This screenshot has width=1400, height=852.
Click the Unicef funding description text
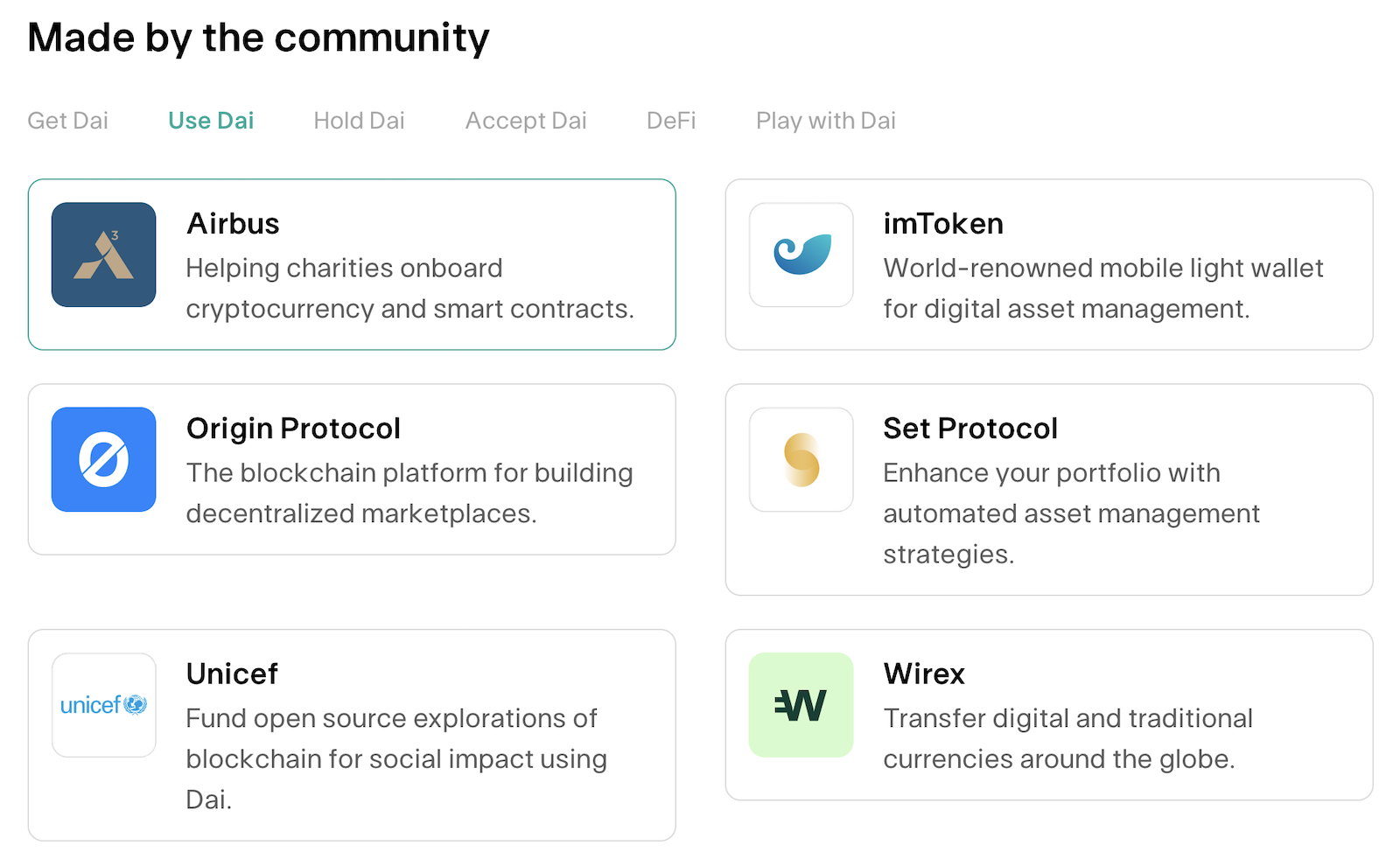pos(395,758)
